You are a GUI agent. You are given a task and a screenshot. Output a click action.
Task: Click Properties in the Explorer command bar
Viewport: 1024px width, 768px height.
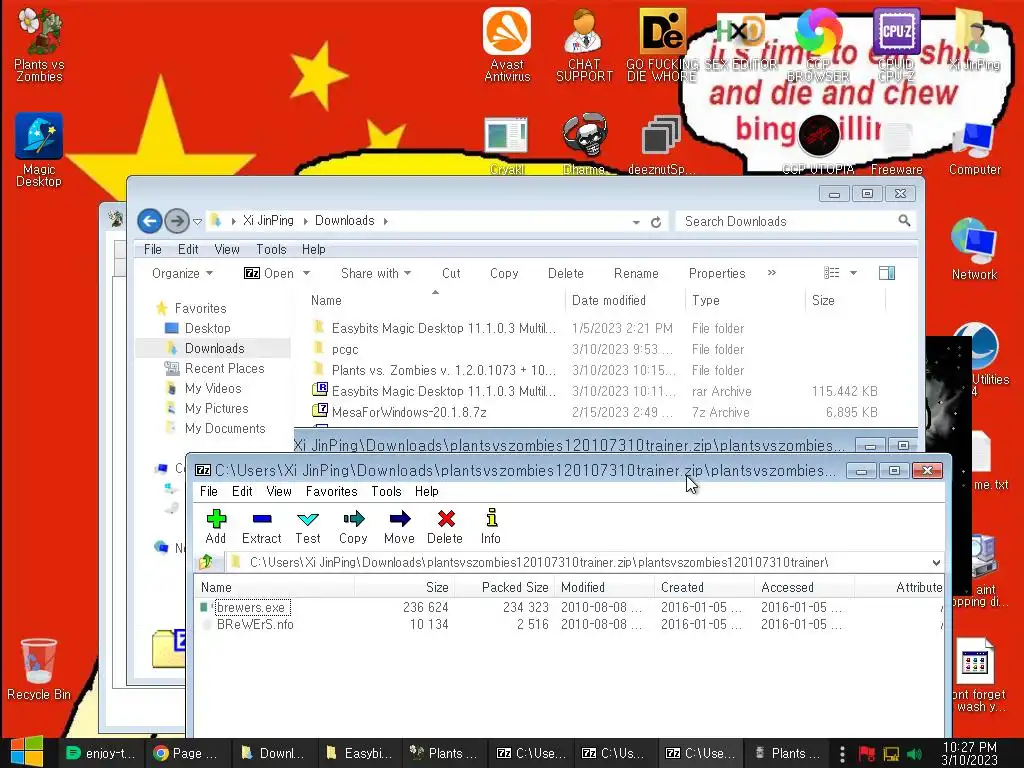click(x=717, y=274)
